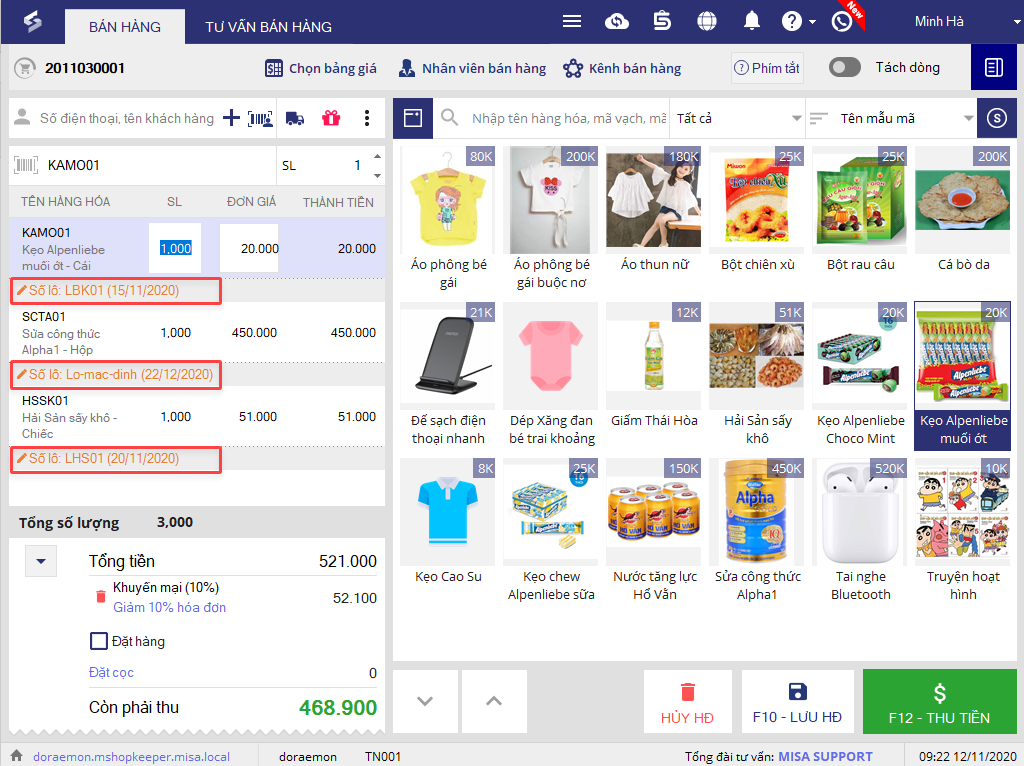Click the globe language icon
This screenshot has height=766, width=1024.
pyautogui.click(x=707, y=22)
